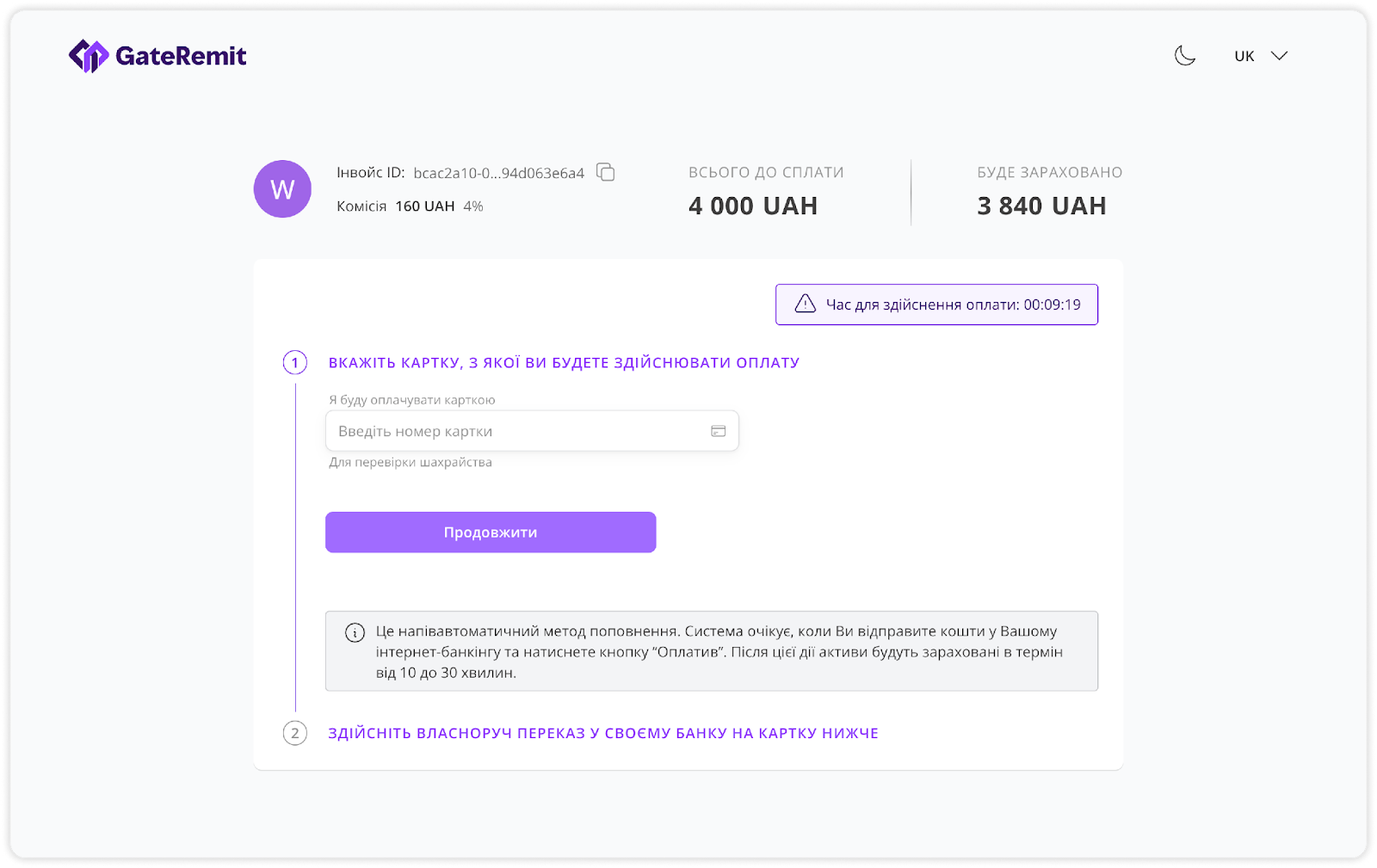The image size is (1377, 868).
Task: Click the chevron next to UK
Action: pos(1280,56)
